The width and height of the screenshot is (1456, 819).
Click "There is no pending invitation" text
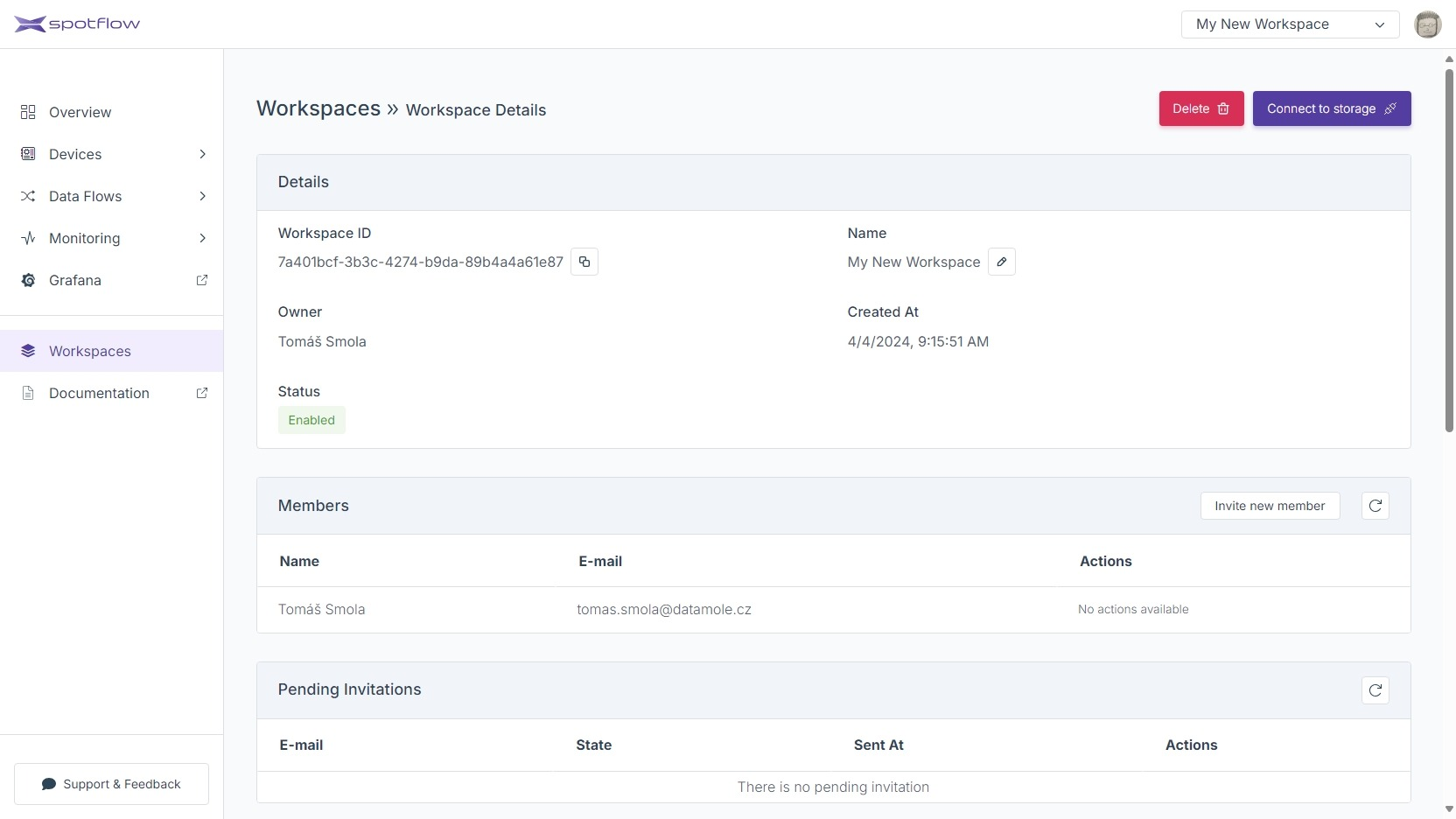(833, 787)
